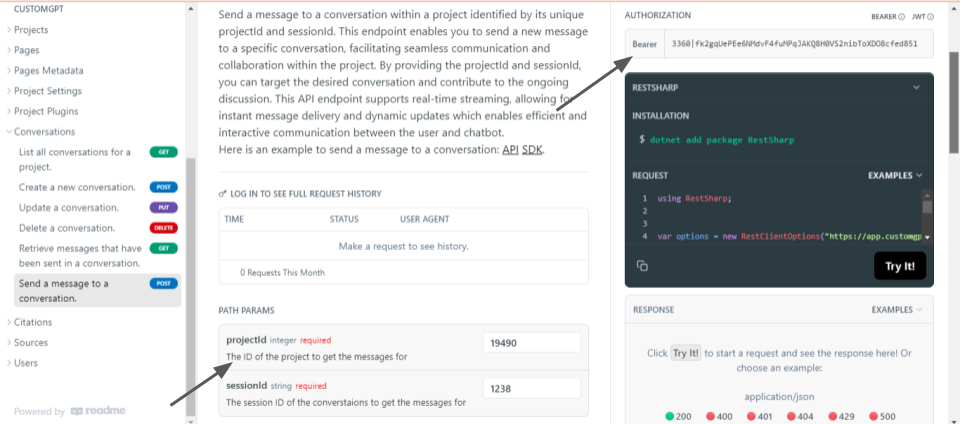Open 'Update a conversation' endpoint

click(98, 207)
